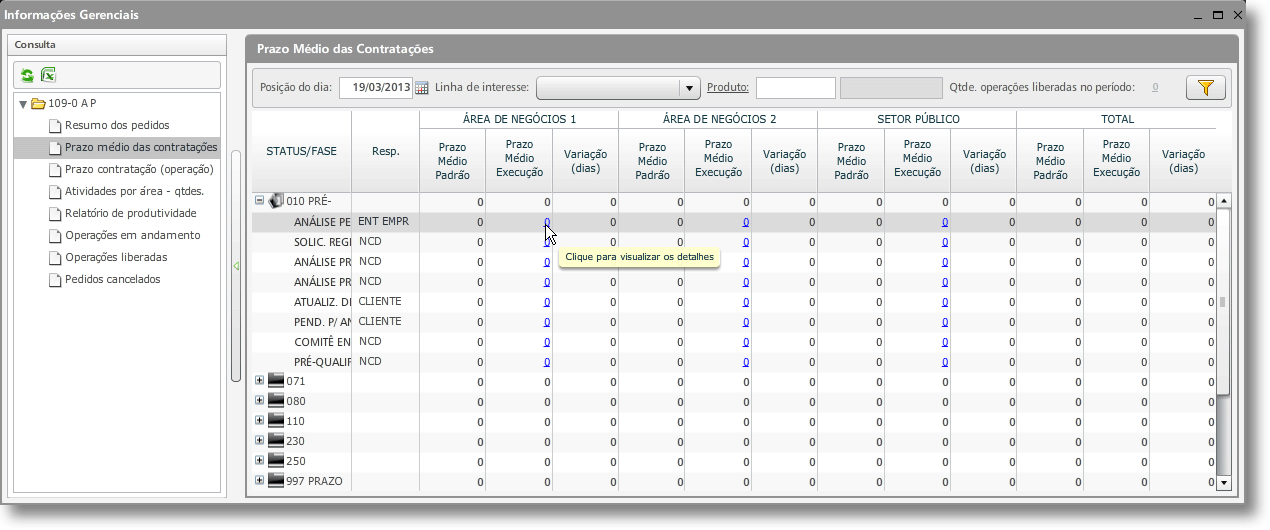Open Operações em andamento
Image resolution: width=1270 pixels, height=530 pixels.
pos(133,235)
